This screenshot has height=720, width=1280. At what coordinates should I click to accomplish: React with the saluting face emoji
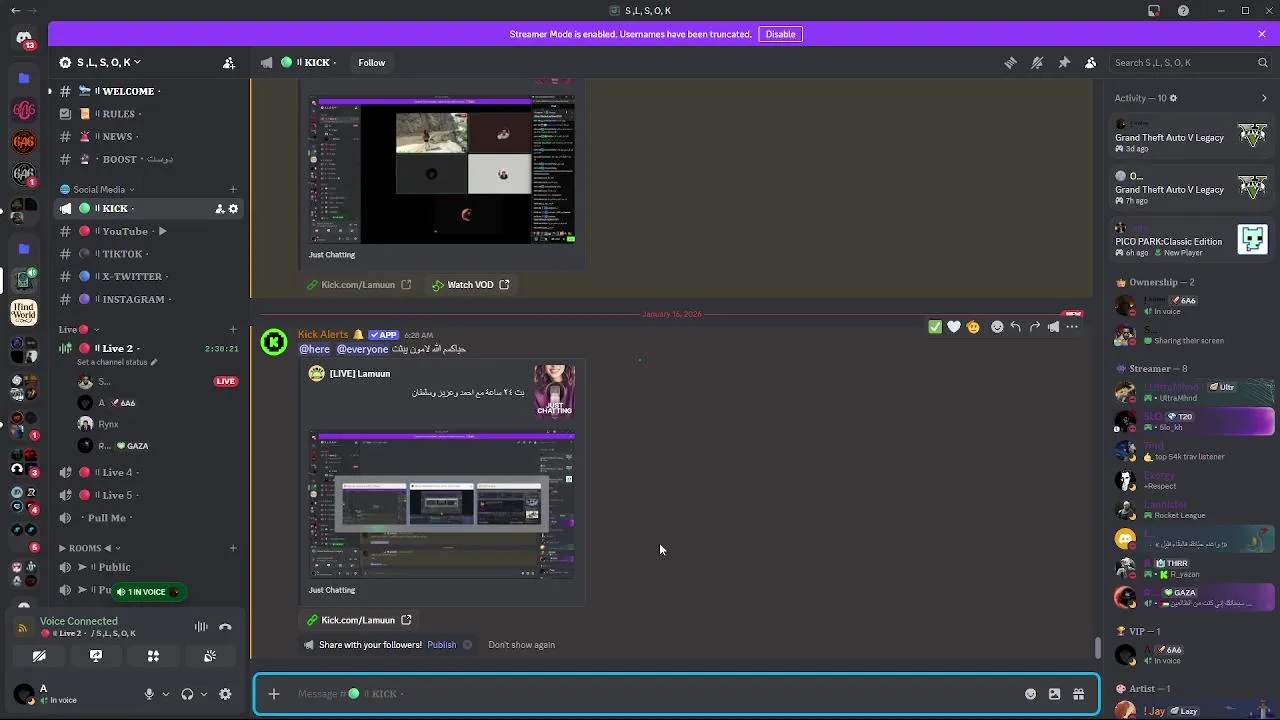[x=973, y=327]
